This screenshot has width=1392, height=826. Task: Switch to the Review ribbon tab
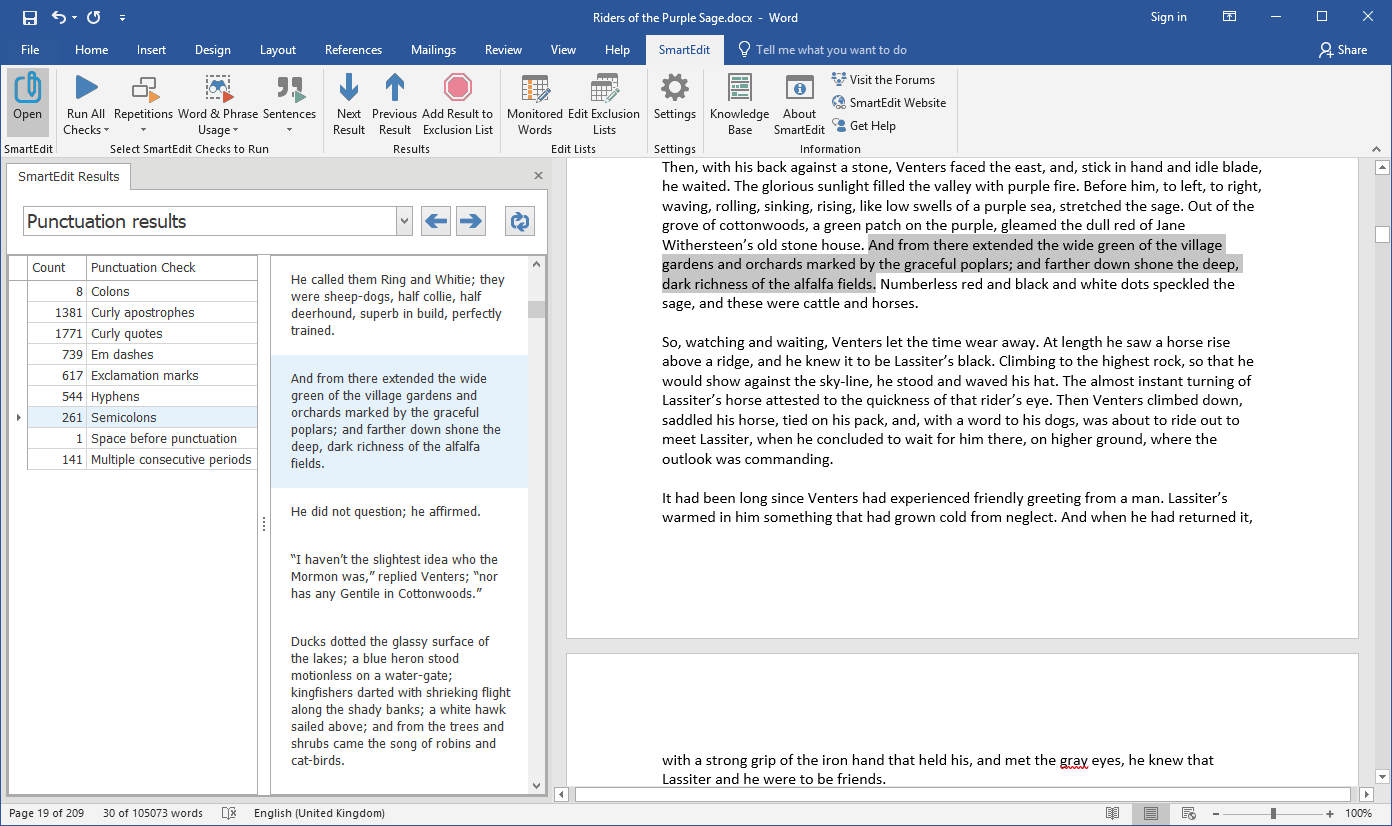[503, 49]
